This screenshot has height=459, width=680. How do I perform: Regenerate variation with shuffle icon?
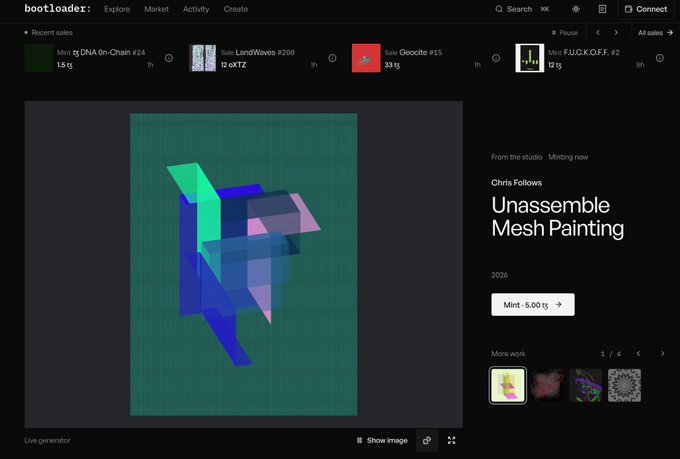point(427,440)
